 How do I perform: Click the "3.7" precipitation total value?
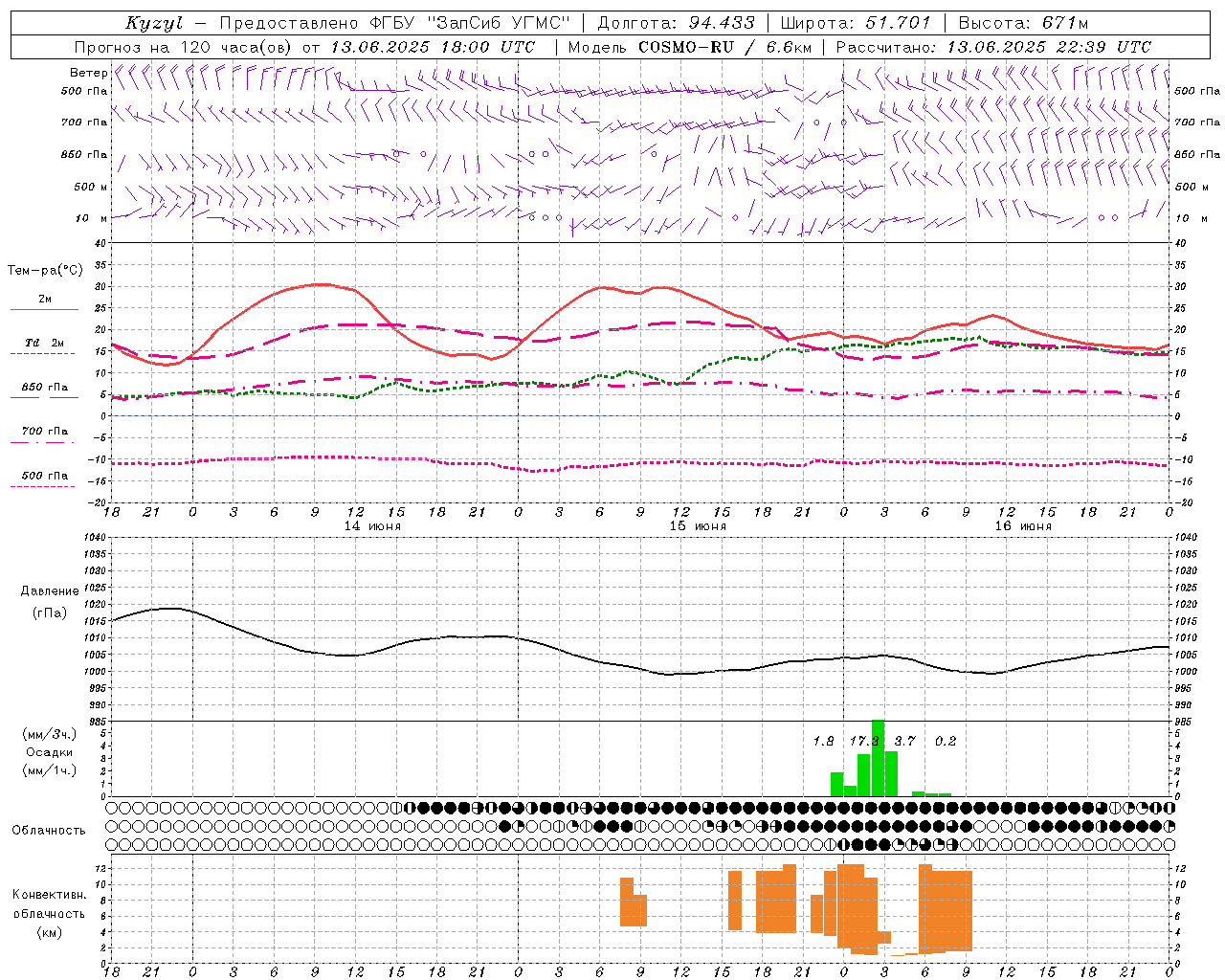[904, 742]
